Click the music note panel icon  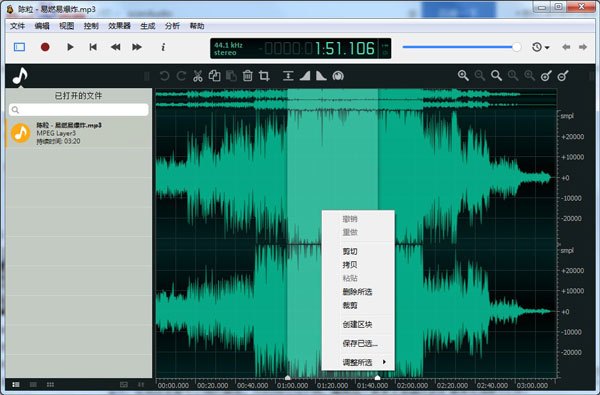click(20, 75)
